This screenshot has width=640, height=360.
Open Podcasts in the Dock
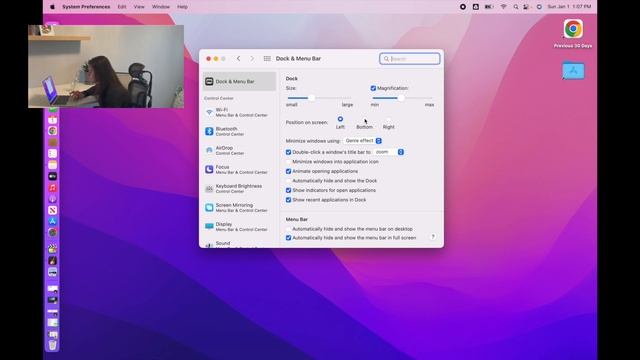(x=53, y=199)
